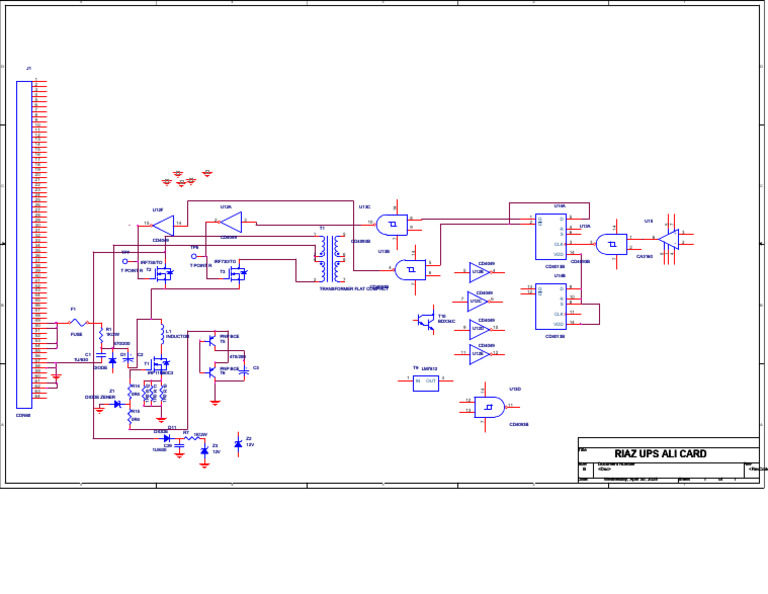The height and width of the screenshot is (594, 768).
Task: Select the U12A inverter triangle
Action: click(231, 222)
